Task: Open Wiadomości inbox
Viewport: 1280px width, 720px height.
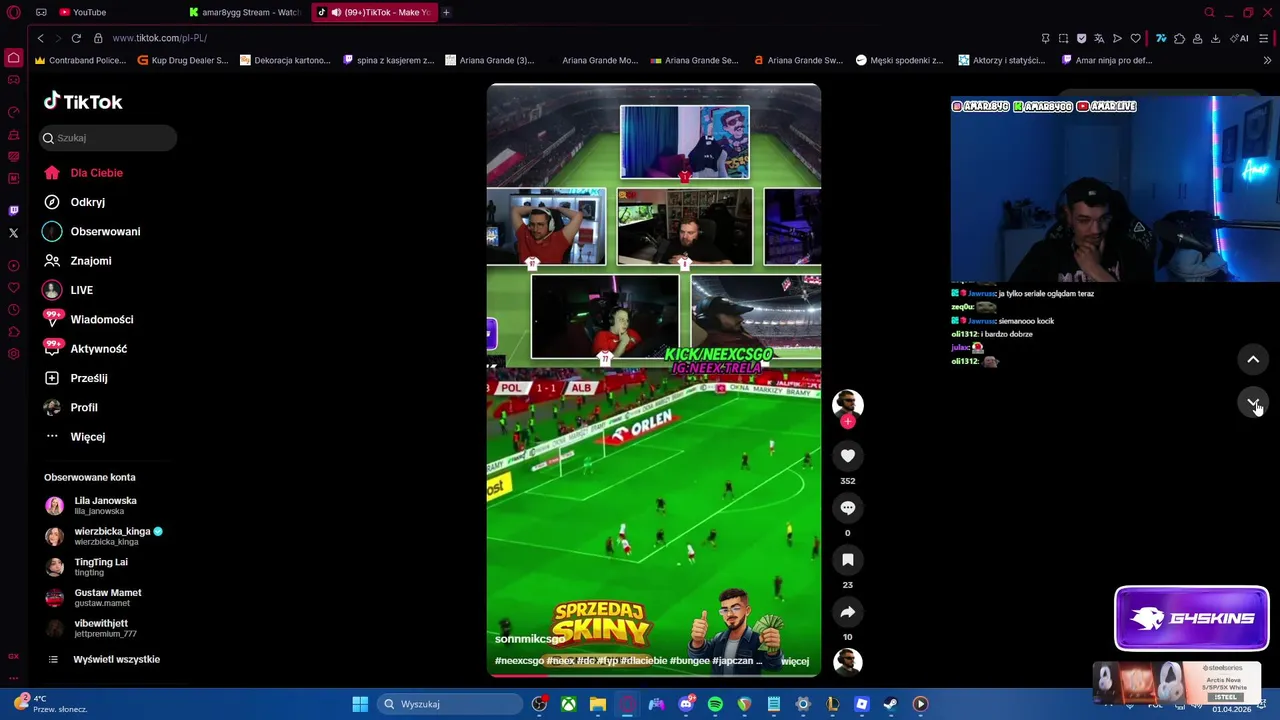Action: pyautogui.click(x=89, y=319)
